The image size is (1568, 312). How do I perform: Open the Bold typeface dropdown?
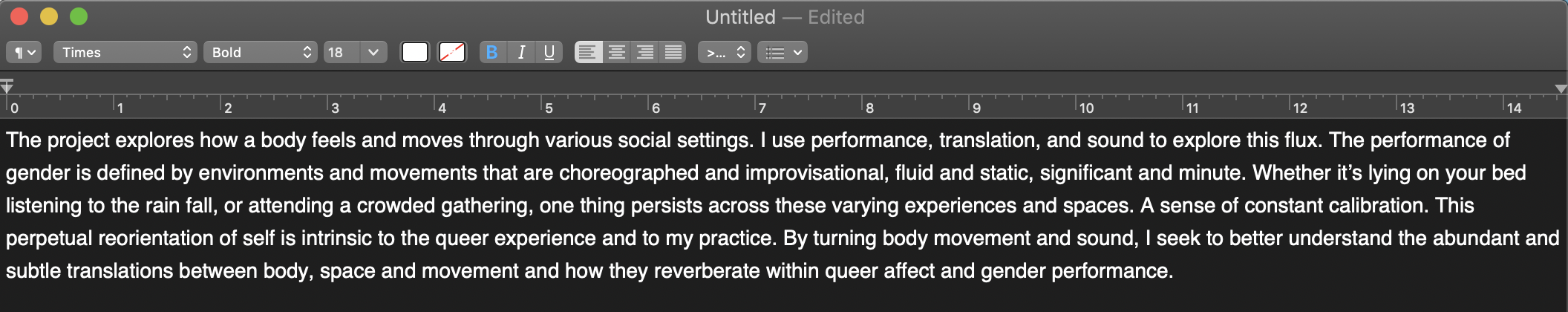pyautogui.click(x=261, y=52)
